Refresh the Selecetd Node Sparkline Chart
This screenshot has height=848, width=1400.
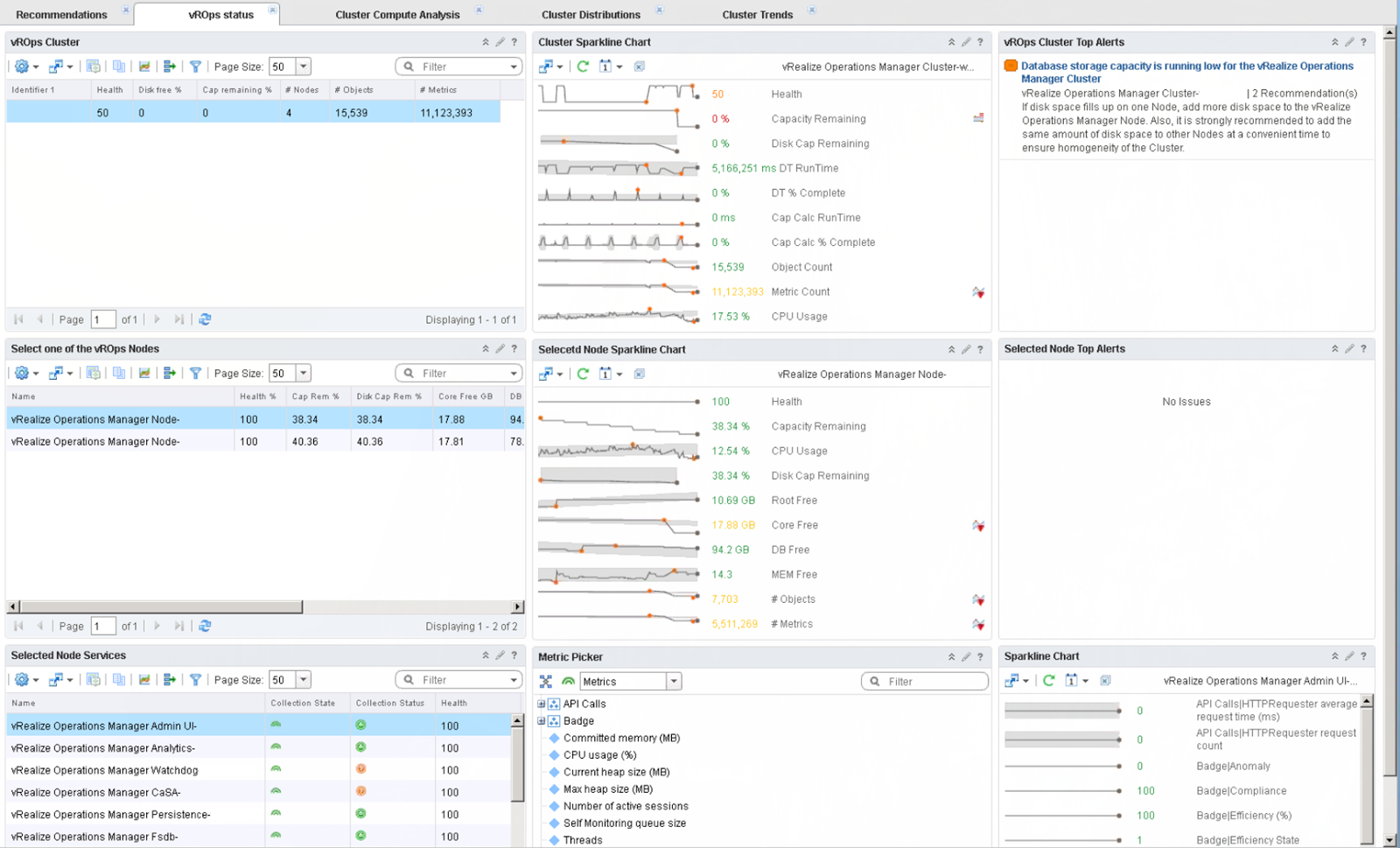tap(583, 374)
